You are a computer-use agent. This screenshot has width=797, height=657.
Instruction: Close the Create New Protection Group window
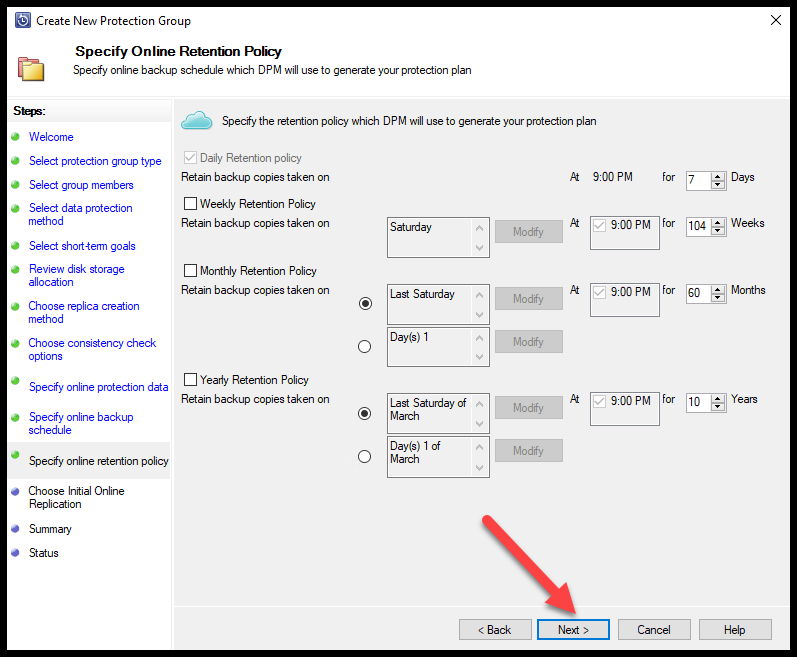(x=776, y=20)
